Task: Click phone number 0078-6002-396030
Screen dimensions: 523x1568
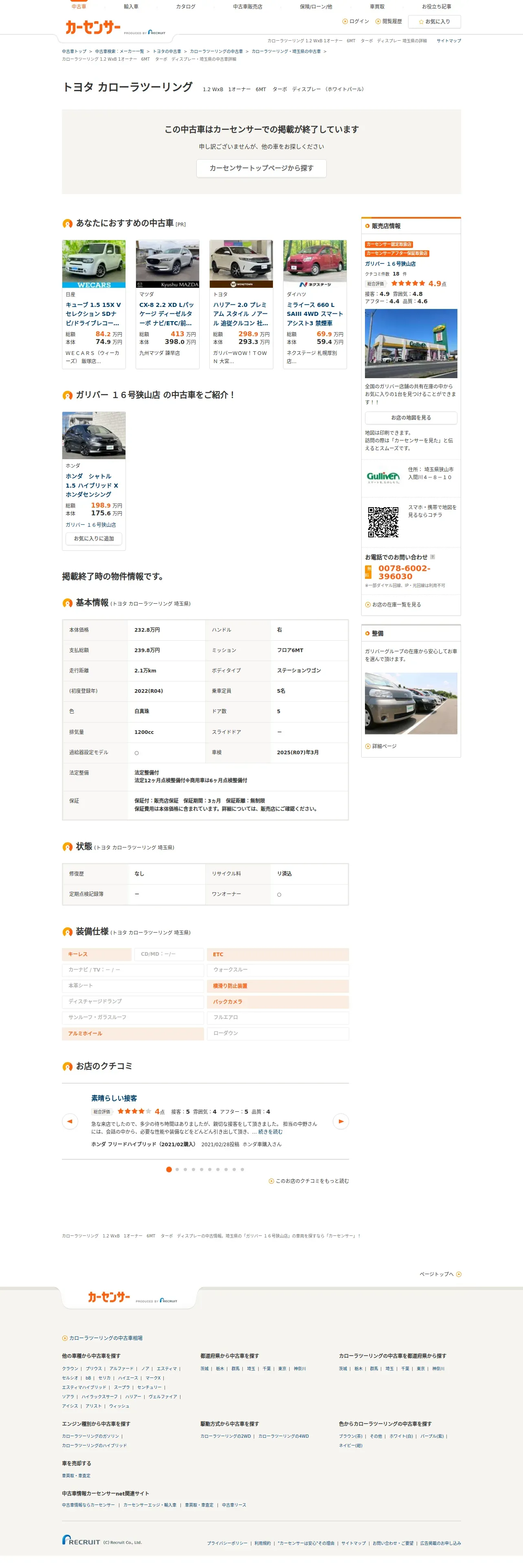Action: (x=404, y=572)
